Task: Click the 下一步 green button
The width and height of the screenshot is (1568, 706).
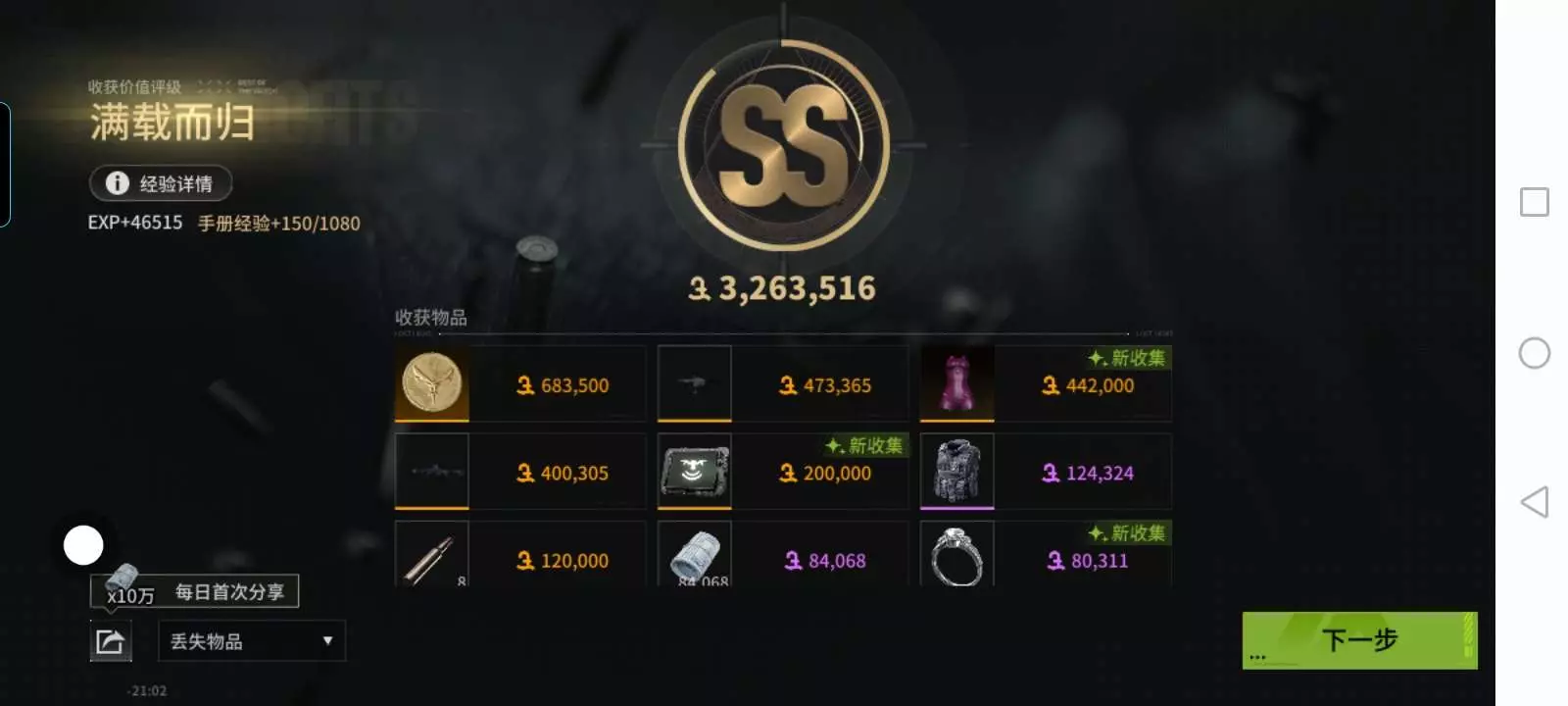Action: tap(1359, 640)
